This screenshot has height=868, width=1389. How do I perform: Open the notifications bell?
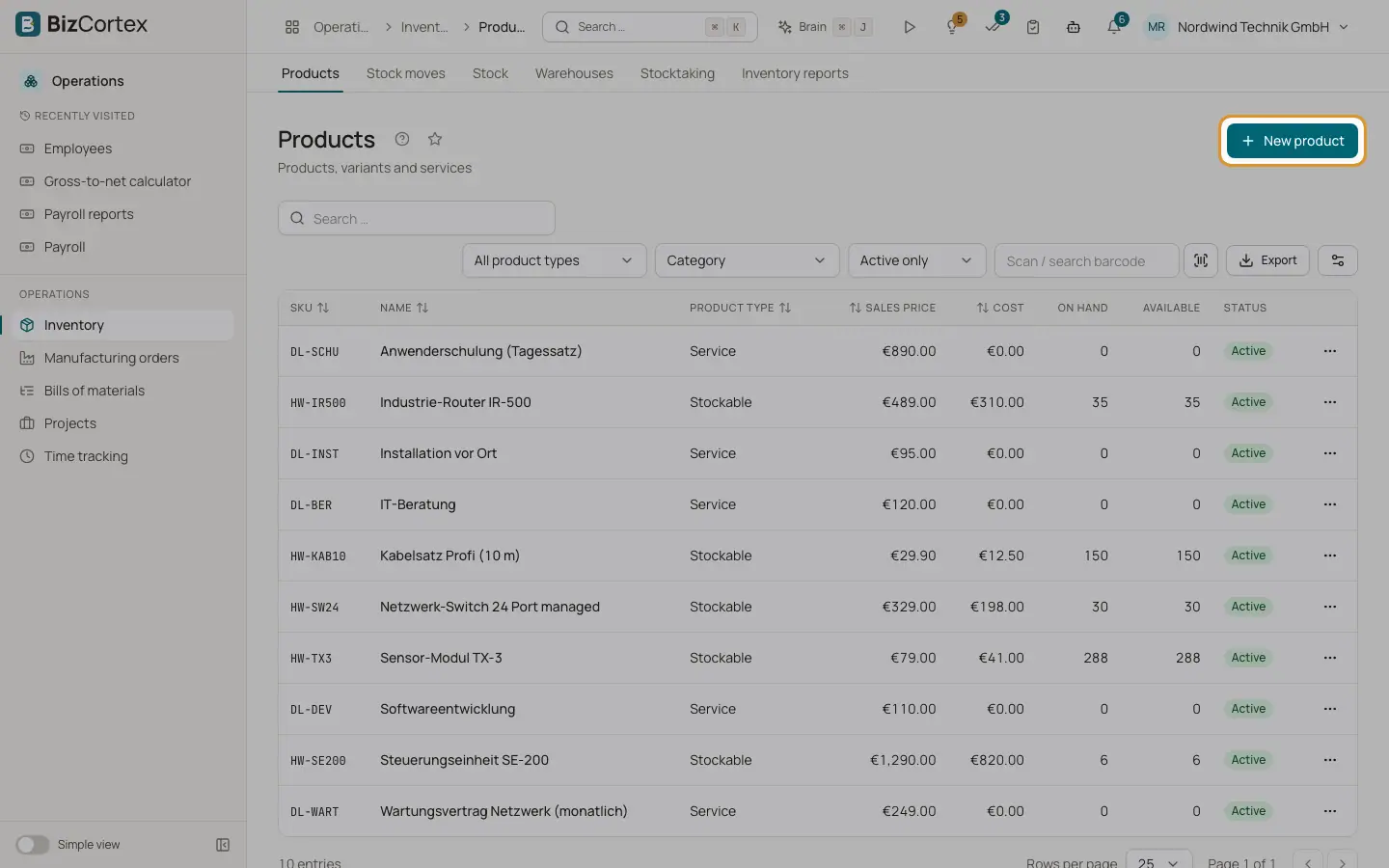click(1114, 27)
